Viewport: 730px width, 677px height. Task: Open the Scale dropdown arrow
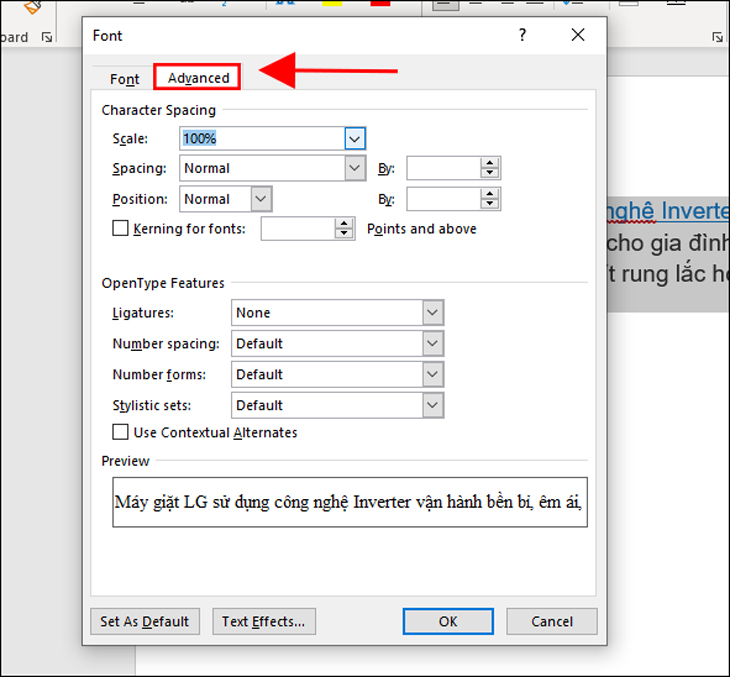coord(355,138)
